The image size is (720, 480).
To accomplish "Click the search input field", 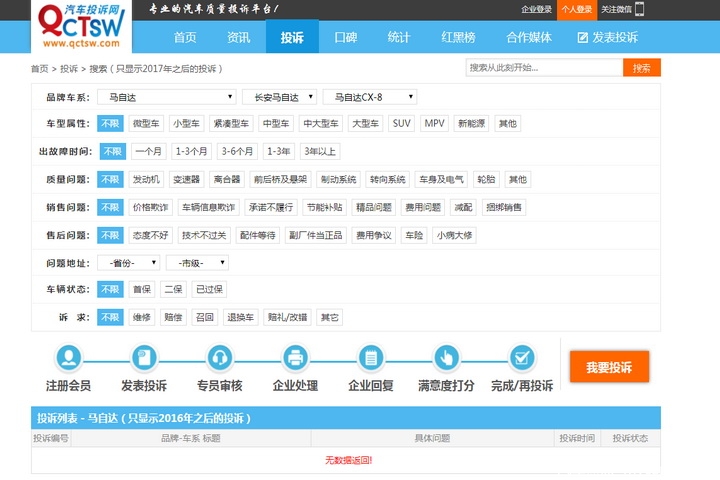I will (545, 68).
